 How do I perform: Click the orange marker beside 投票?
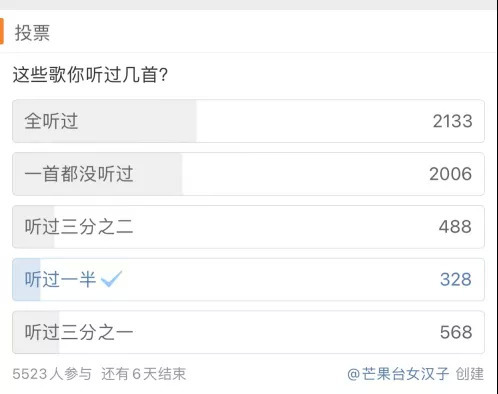pos(2,31)
